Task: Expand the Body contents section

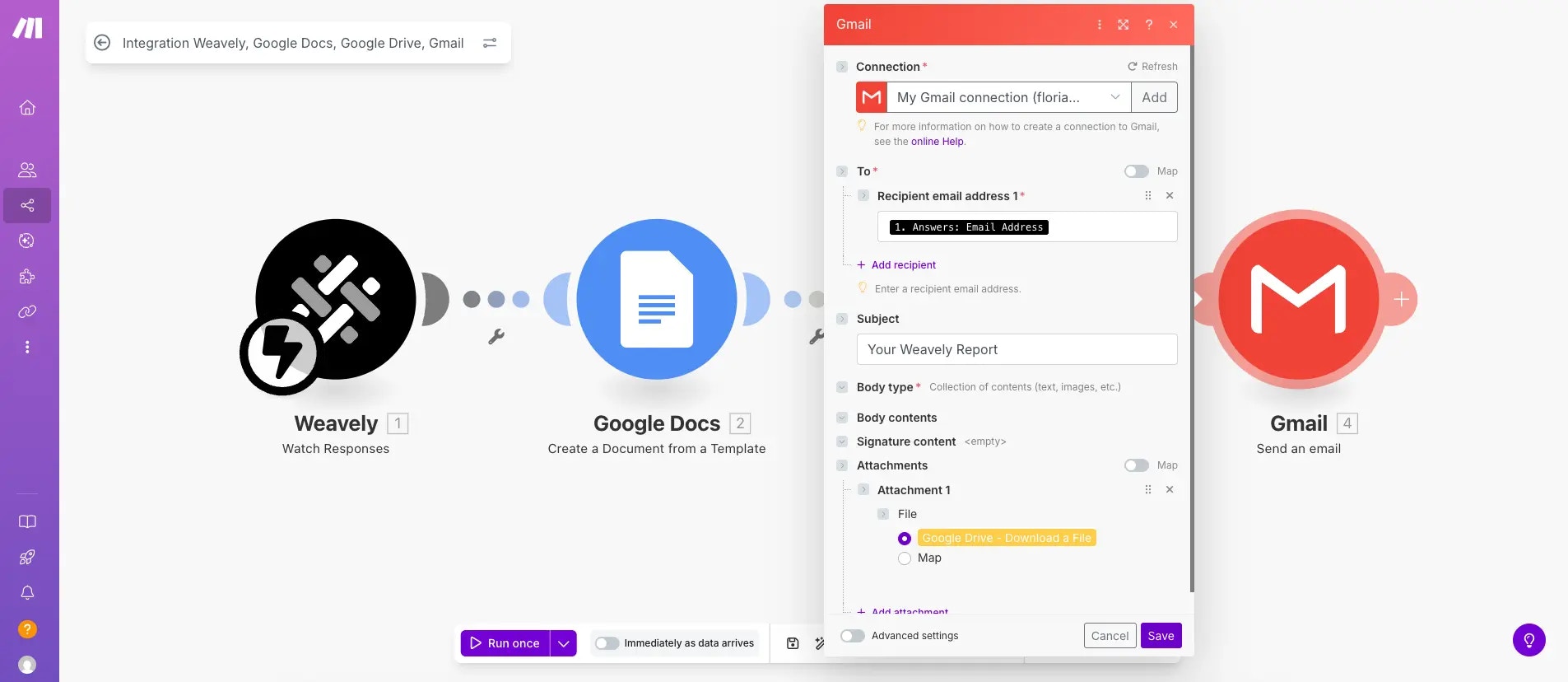Action: pos(842,418)
